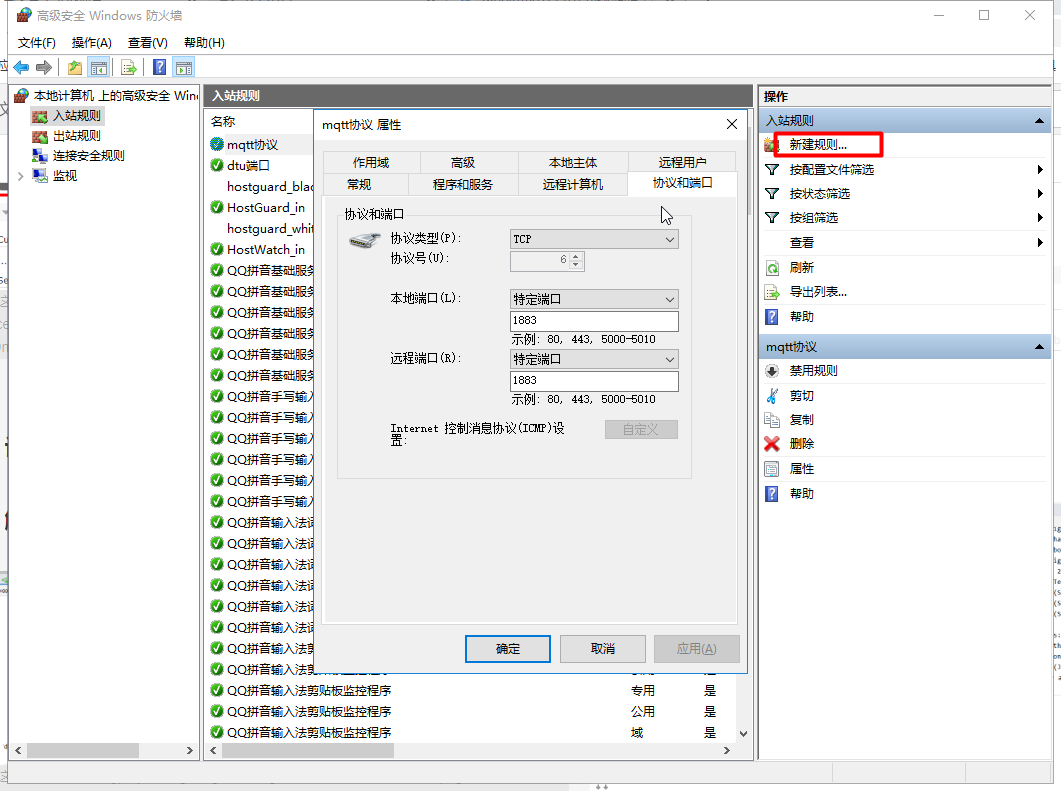Image resolution: width=1061 pixels, height=791 pixels.
Task: Click the rule list vertical scrollbar down arrow
Action: tap(744, 733)
